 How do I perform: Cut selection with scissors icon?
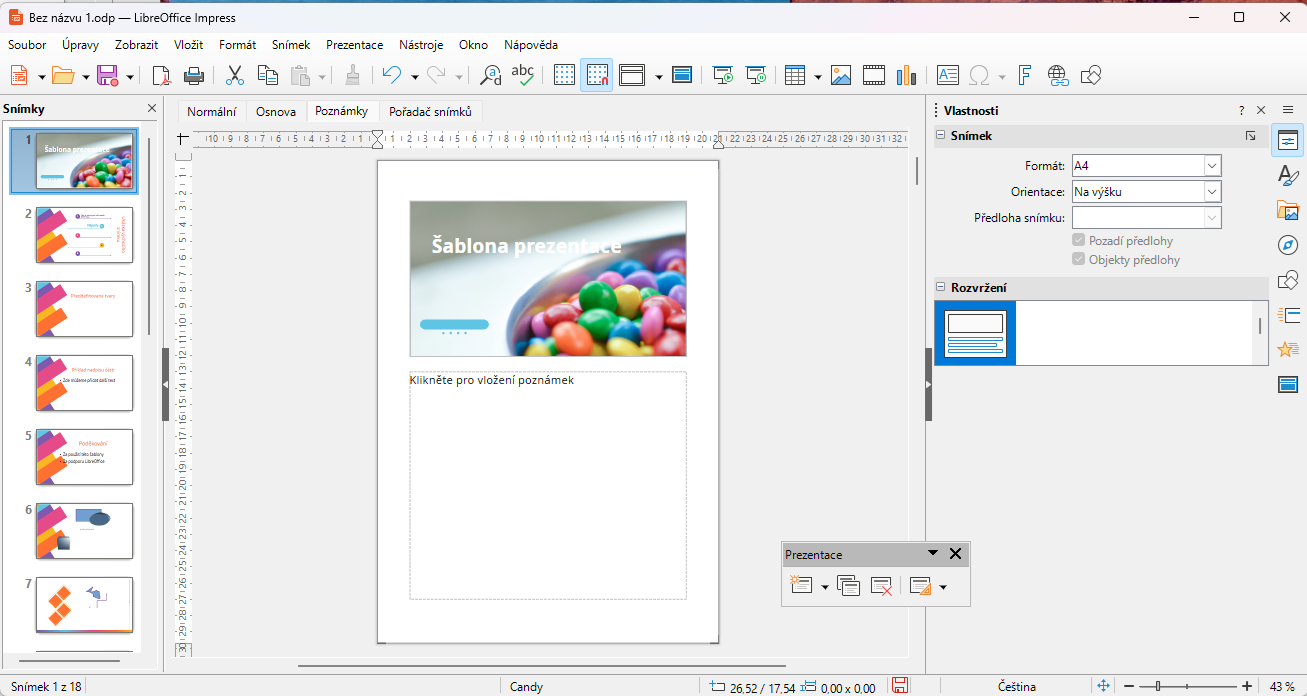point(235,75)
